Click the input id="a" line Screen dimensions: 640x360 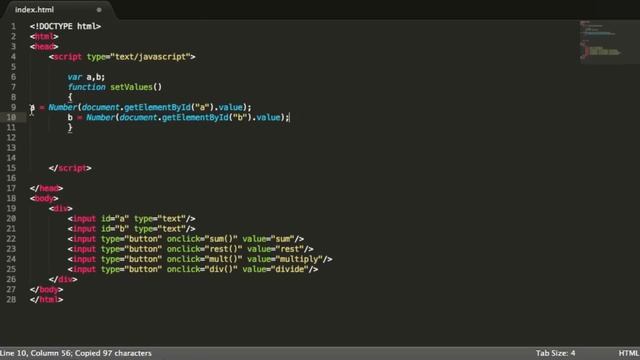click(x=131, y=219)
